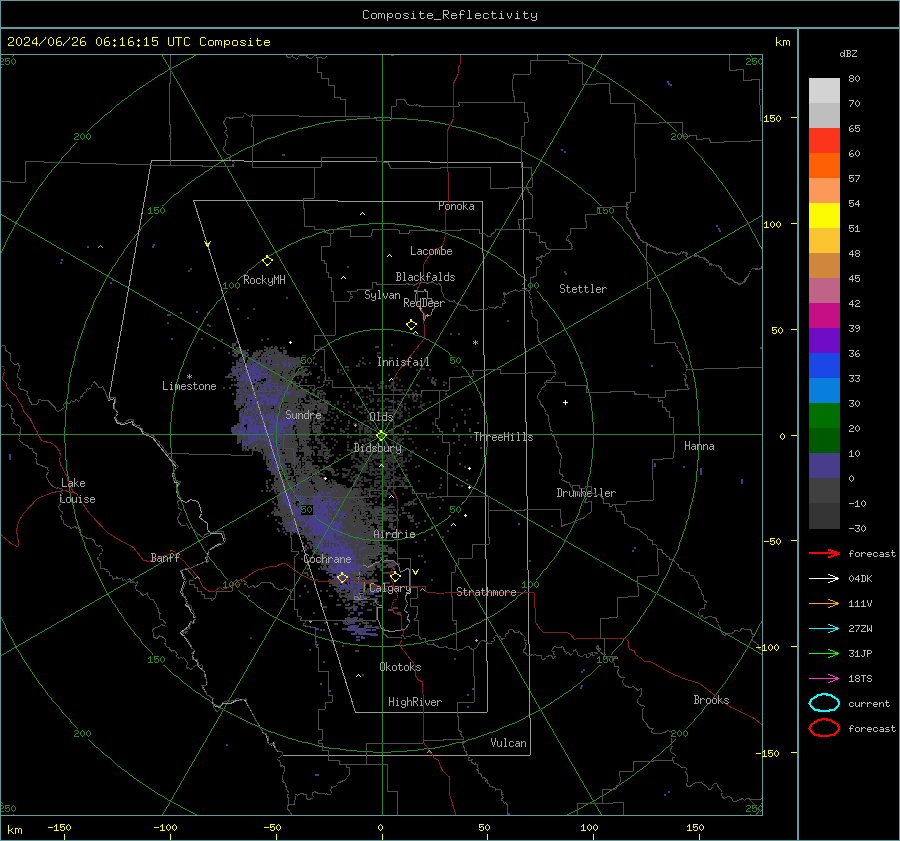Click the Hanna town label

click(699, 446)
